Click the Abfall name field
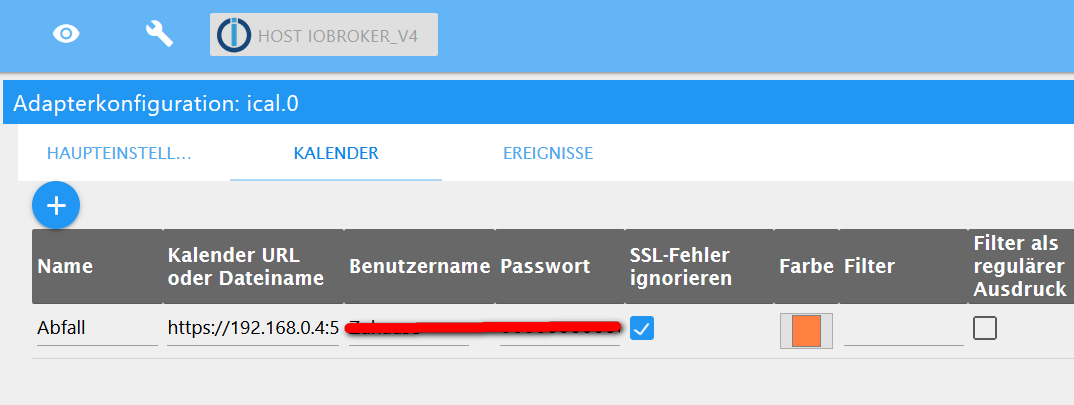This screenshot has width=1074, height=405. [x=97, y=328]
